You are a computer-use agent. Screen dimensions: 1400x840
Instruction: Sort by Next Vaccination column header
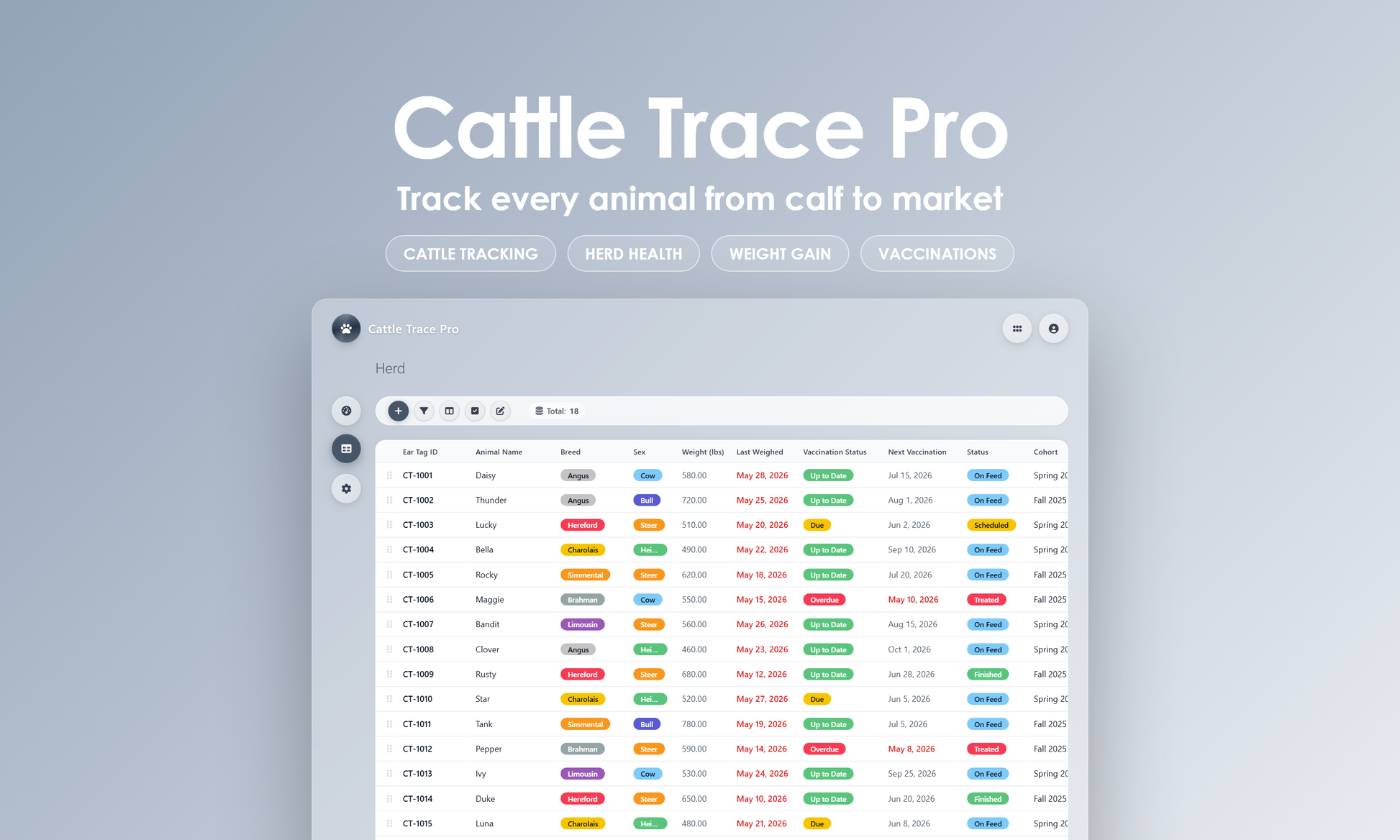(917, 452)
